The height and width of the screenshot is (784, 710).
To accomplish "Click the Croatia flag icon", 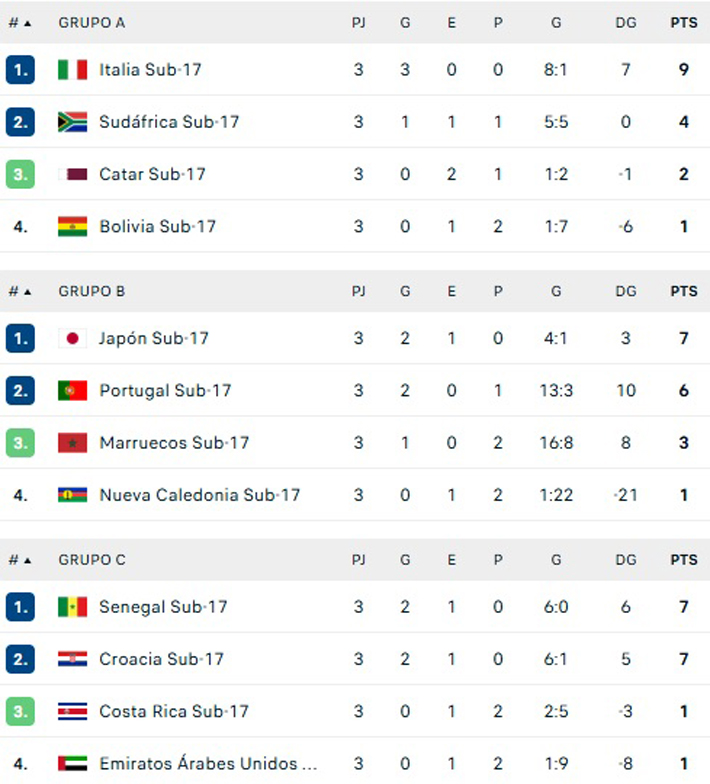I will [73, 659].
